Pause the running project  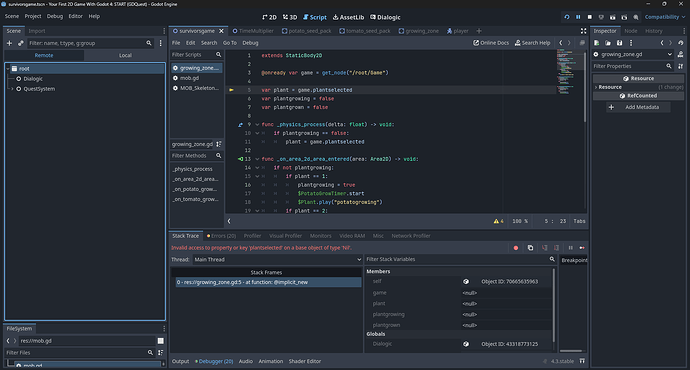coord(578,17)
